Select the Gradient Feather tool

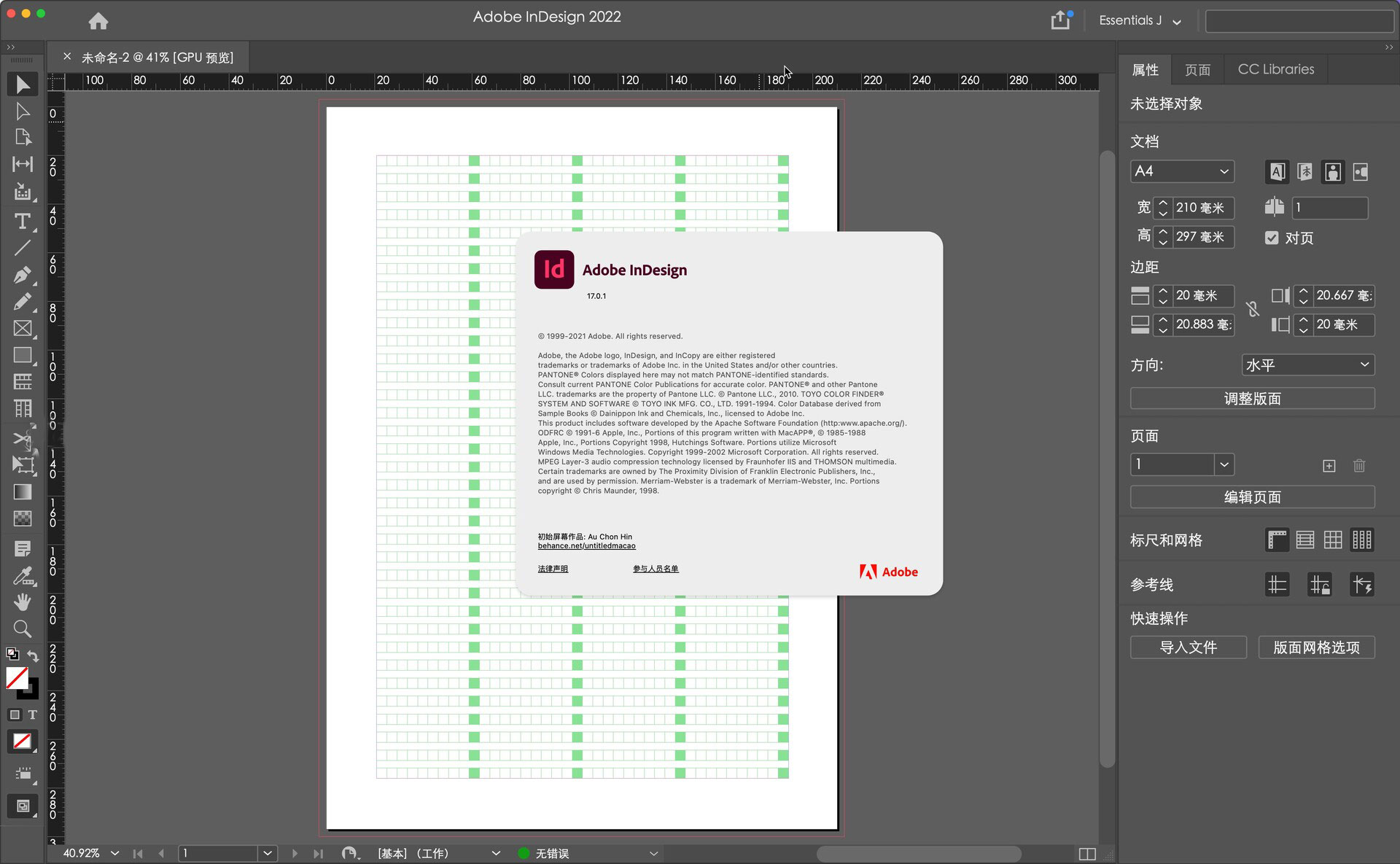(23, 518)
